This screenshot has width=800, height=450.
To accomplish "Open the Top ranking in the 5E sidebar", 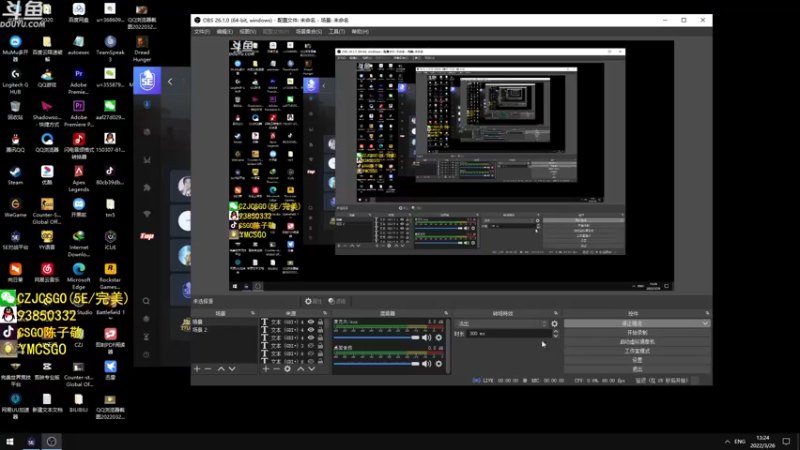I will point(147,236).
